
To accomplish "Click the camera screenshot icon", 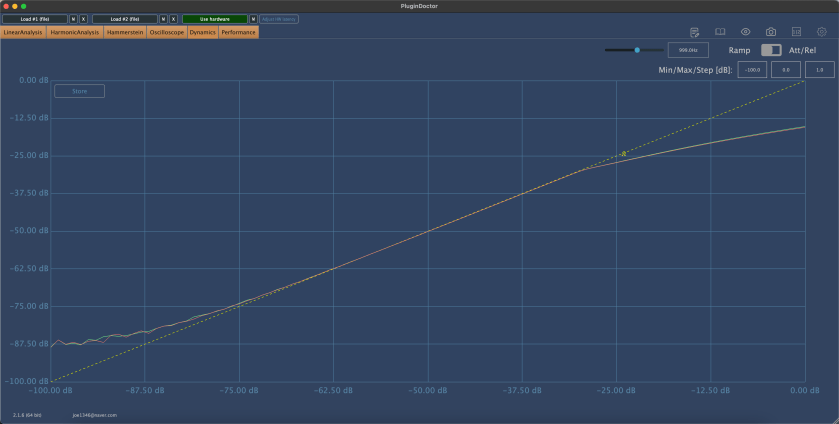I will (x=771, y=32).
